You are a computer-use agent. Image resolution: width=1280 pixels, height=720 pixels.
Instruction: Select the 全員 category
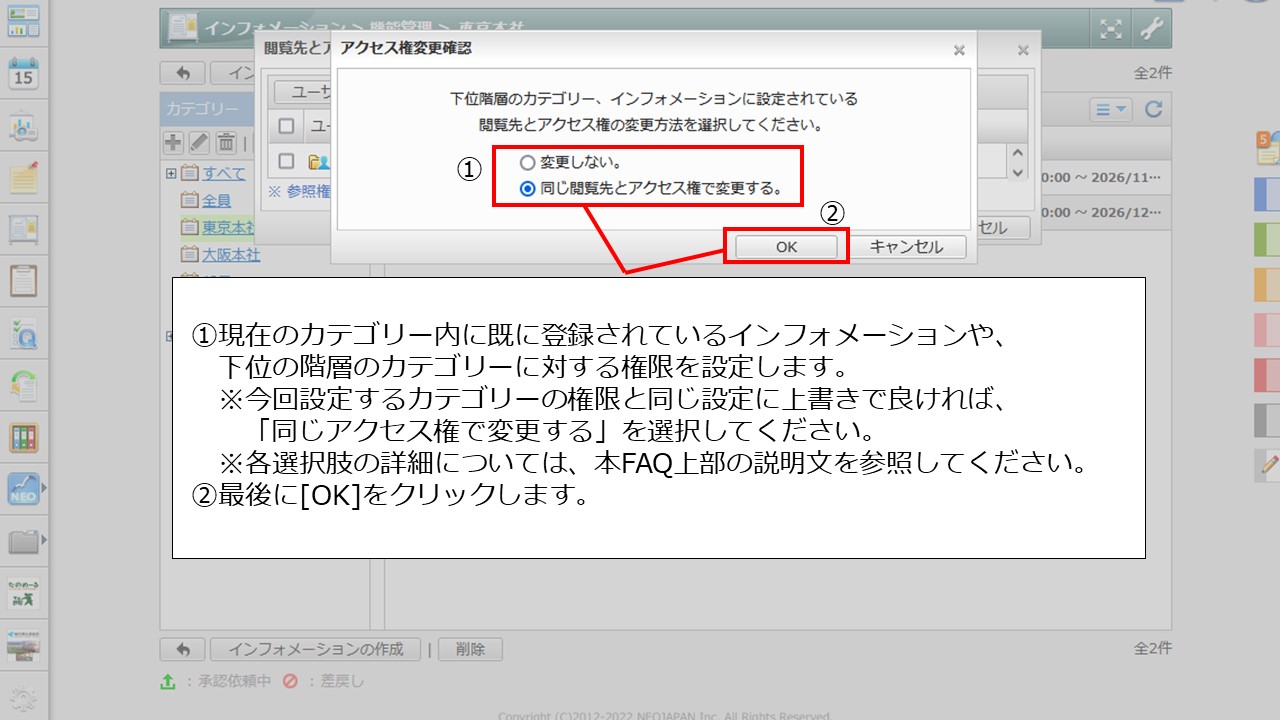click(x=217, y=201)
